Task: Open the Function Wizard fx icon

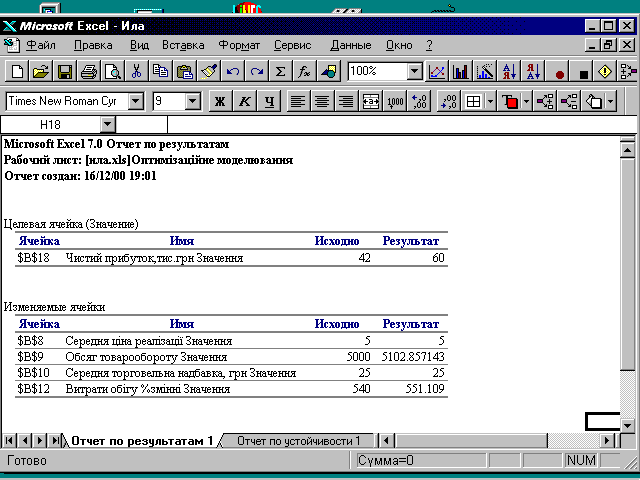Action: [x=304, y=72]
